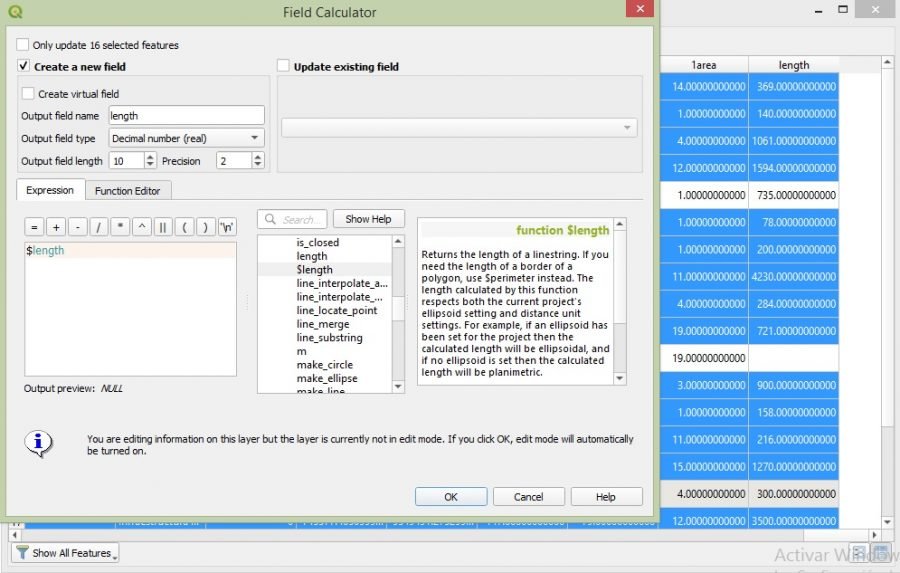
Task: Click the Show Help button
Action: [368, 219]
